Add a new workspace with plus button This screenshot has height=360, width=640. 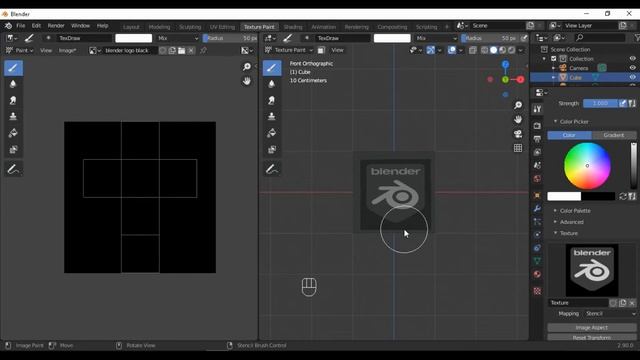tap(447, 27)
